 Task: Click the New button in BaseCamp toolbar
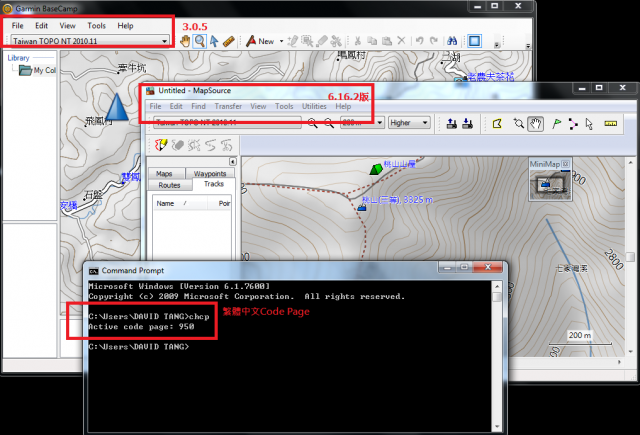click(x=260, y=41)
